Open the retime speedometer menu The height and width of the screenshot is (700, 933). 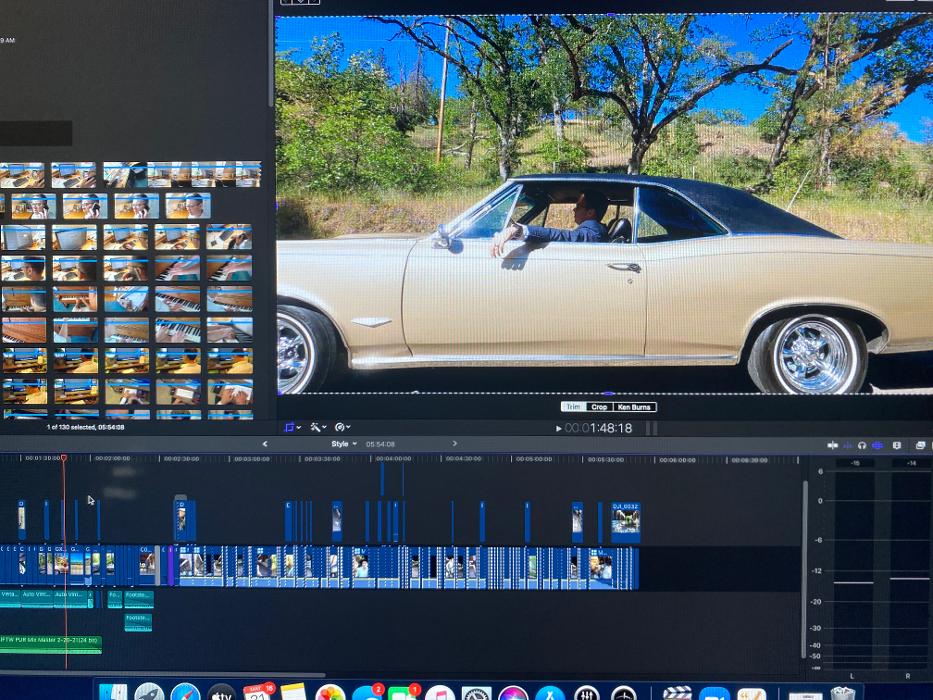click(x=343, y=427)
